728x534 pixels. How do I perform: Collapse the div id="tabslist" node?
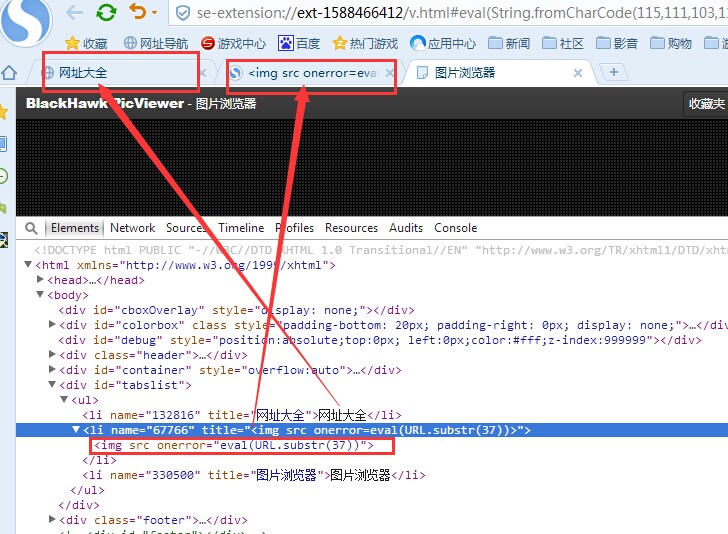(52, 384)
